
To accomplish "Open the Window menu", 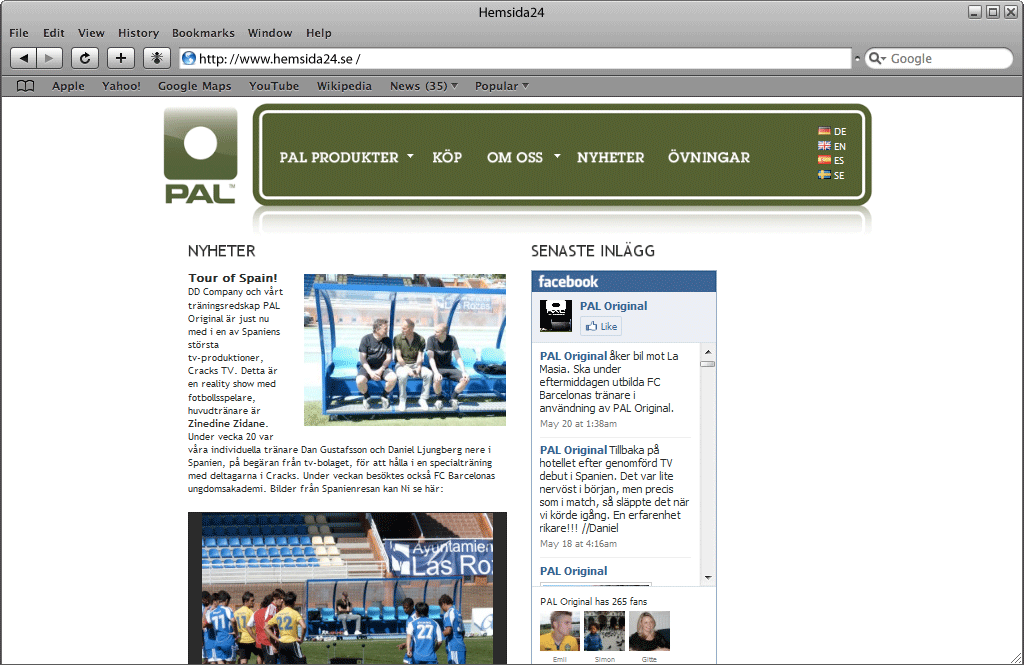I will coord(270,33).
